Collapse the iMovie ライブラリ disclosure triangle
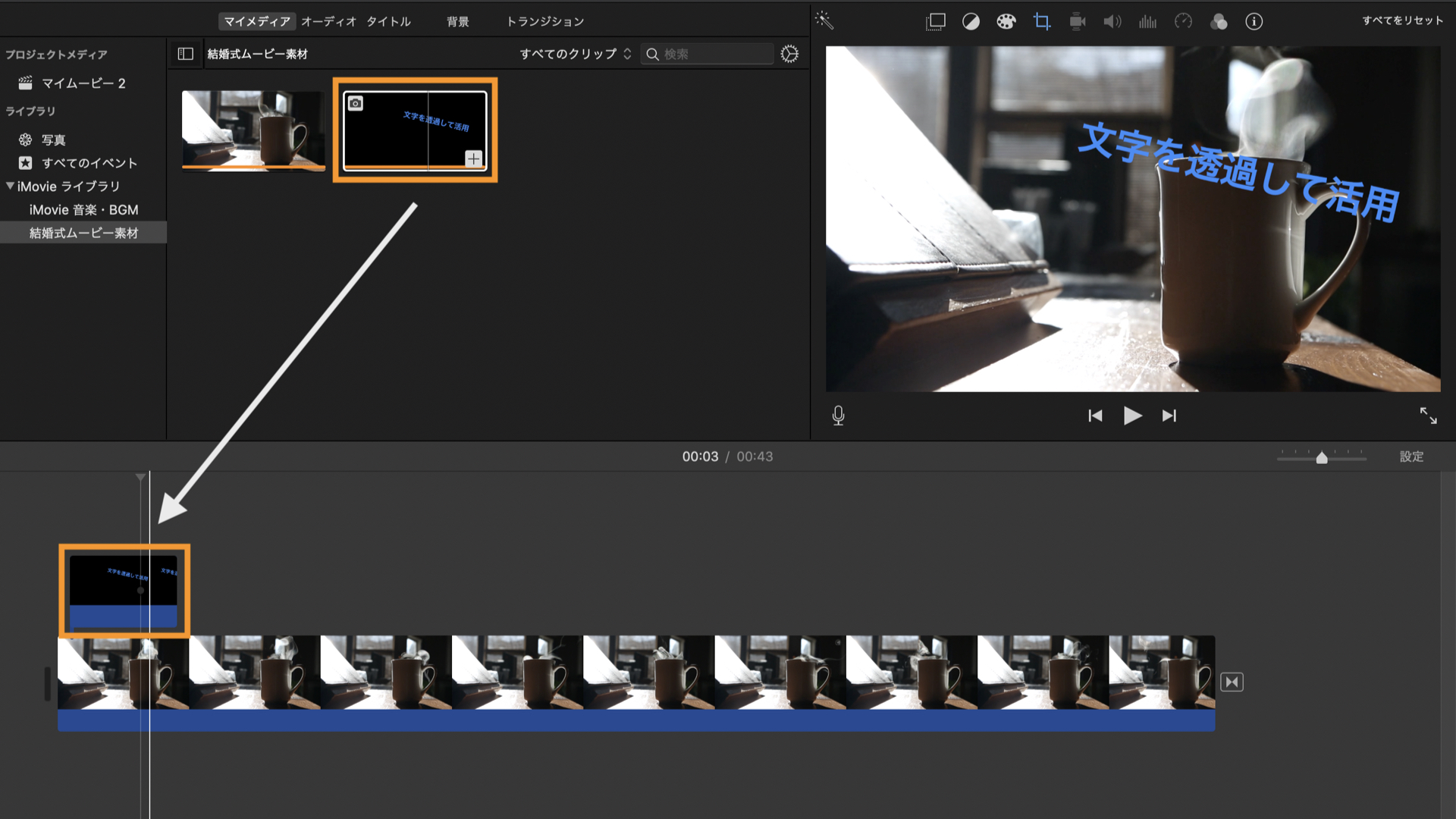This screenshot has width=1456, height=819. [x=10, y=186]
